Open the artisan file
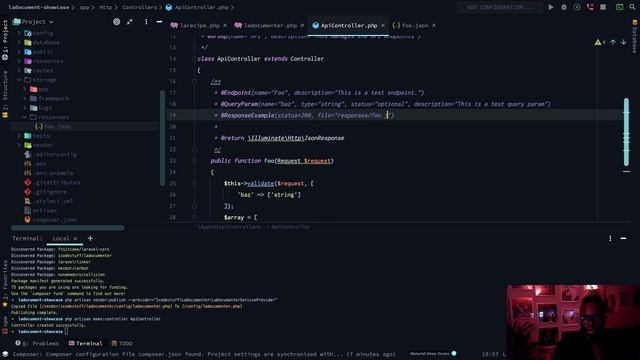640x360 pixels. point(40,211)
